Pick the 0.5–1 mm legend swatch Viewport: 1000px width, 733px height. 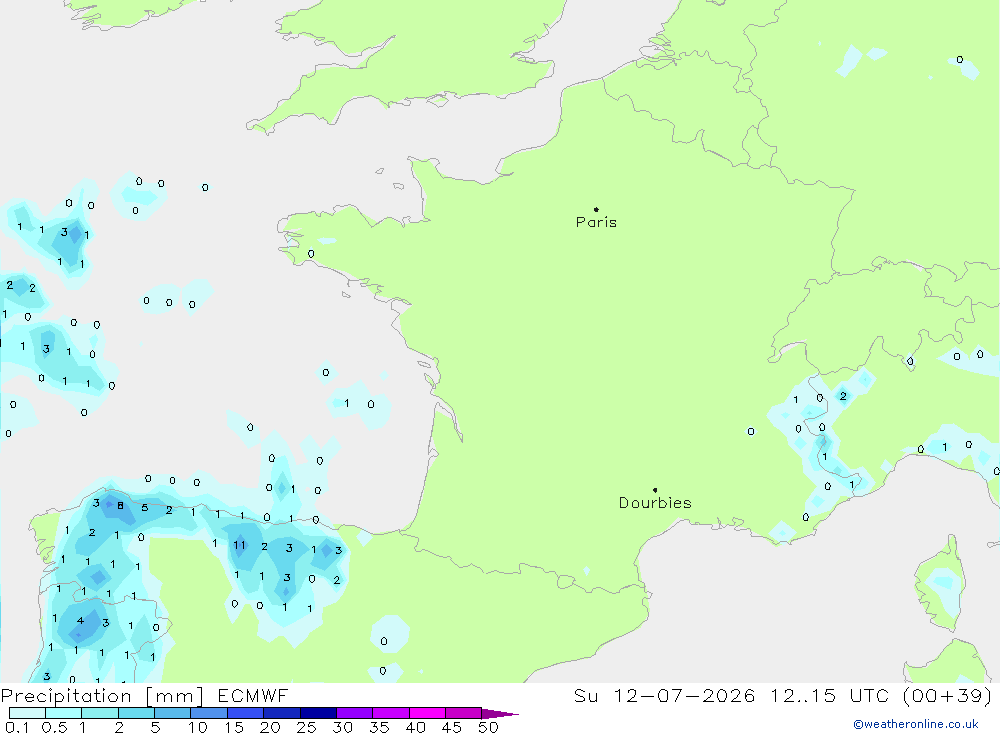pos(64,713)
